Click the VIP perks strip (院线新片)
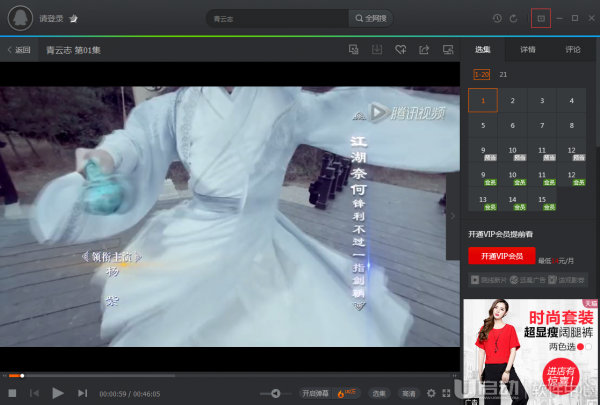600x405 pixels. coord(528,280)
